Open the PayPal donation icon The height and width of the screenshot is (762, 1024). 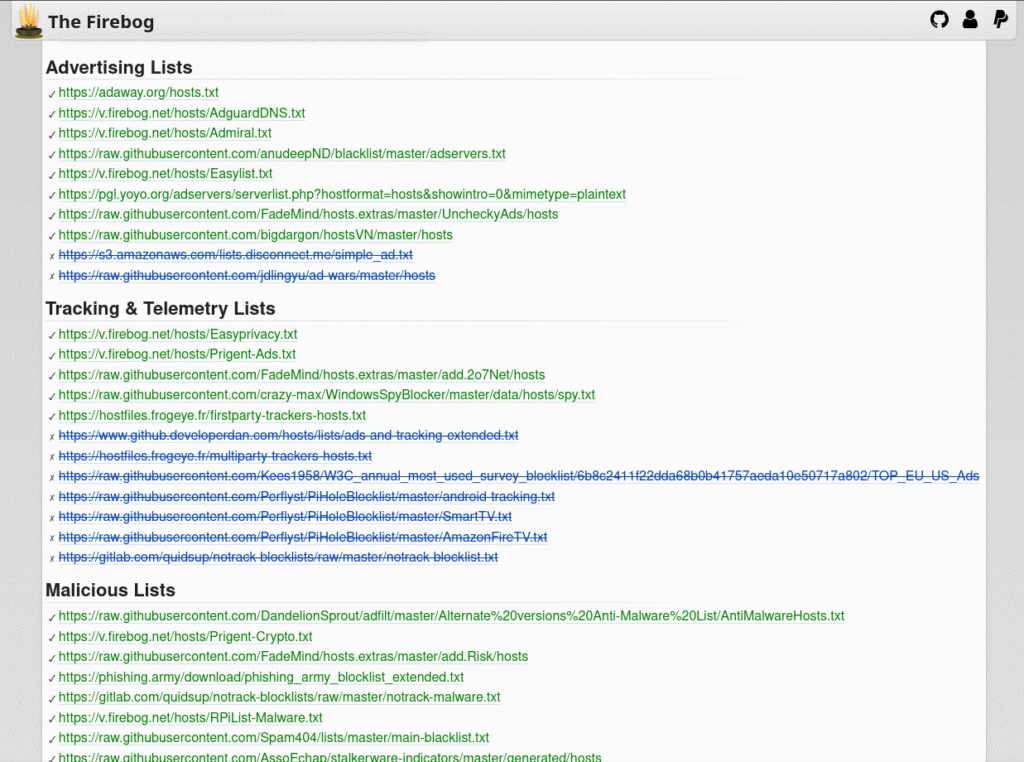click(x=999, y=19)
